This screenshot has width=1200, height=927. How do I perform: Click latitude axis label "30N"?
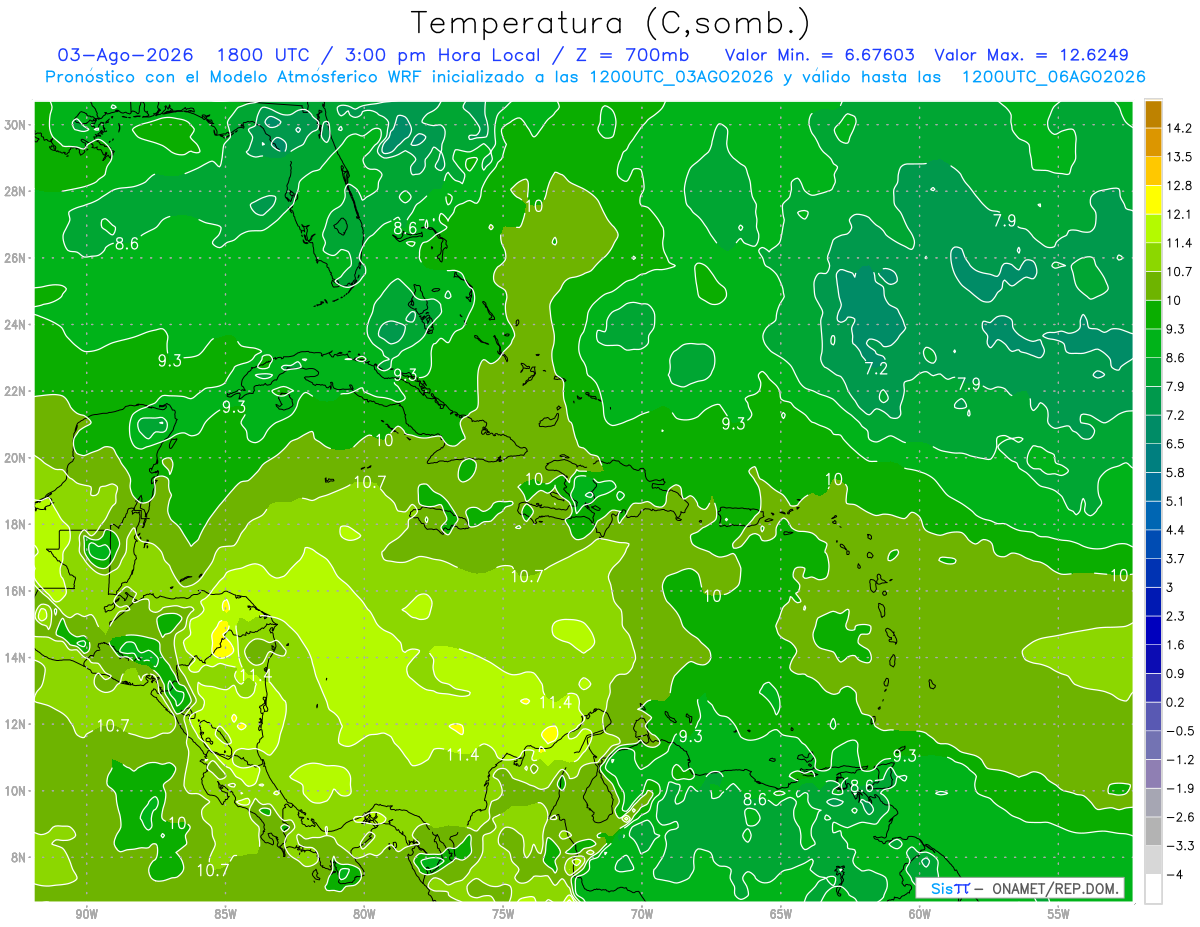[x=15, y=125]
